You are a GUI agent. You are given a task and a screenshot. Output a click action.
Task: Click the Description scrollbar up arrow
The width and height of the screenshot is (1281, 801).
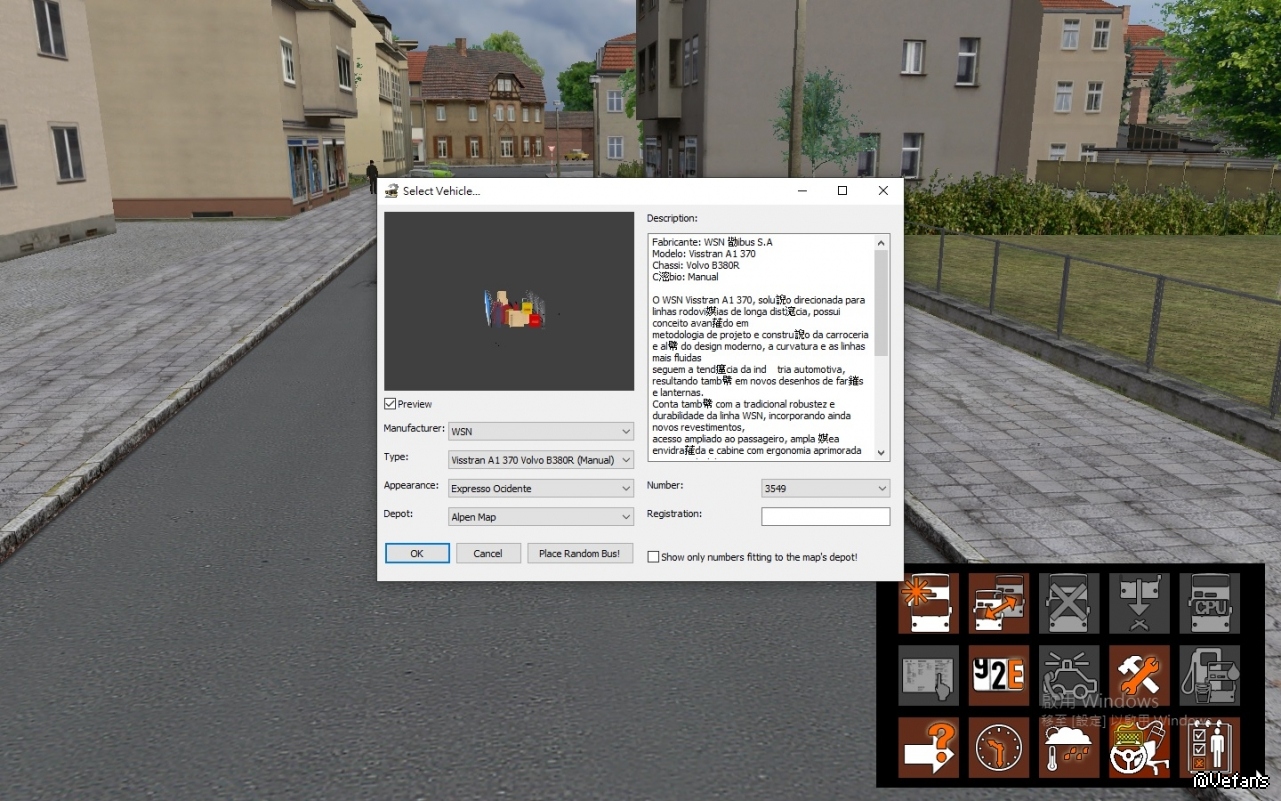pos(881,242)
